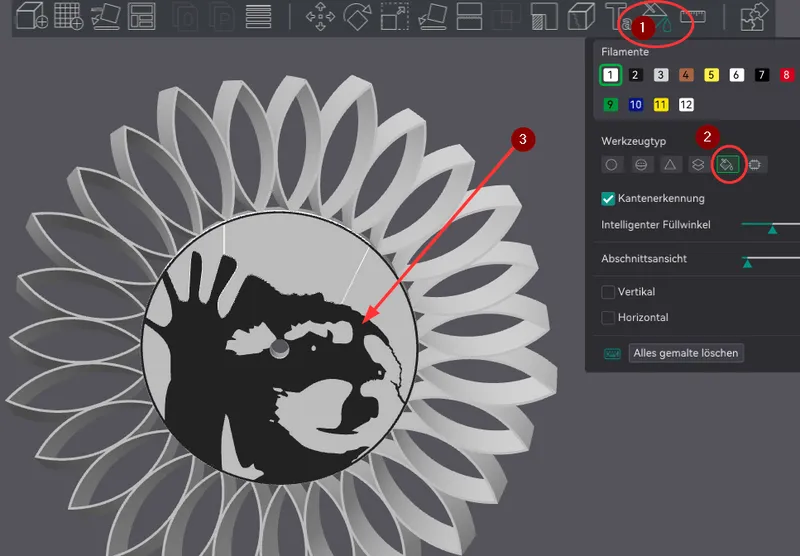Image resolution: width=800 pixels, height=556 pixels.
Task: Click the Abschnittsansicht label
Action: click(644, 259)
